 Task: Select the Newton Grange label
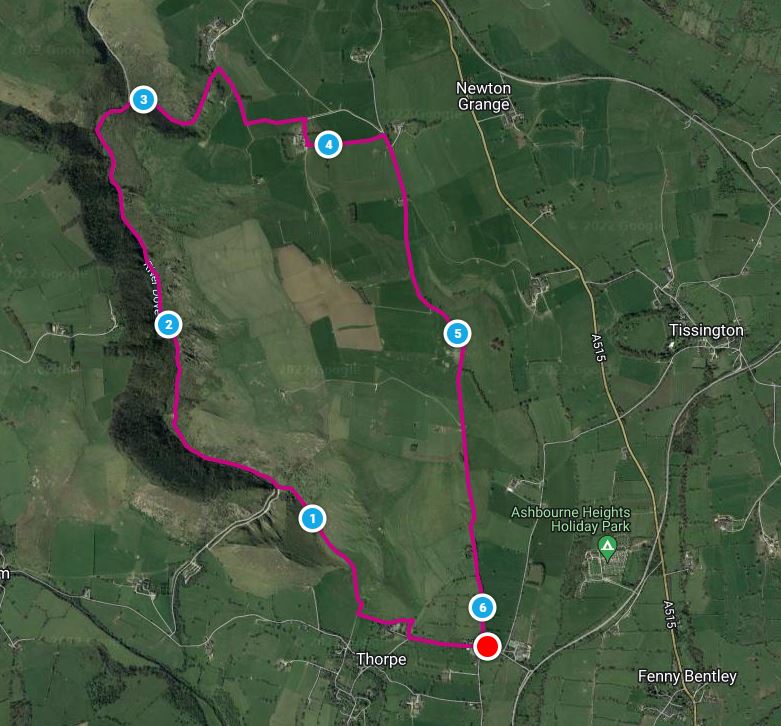[484, 96]
